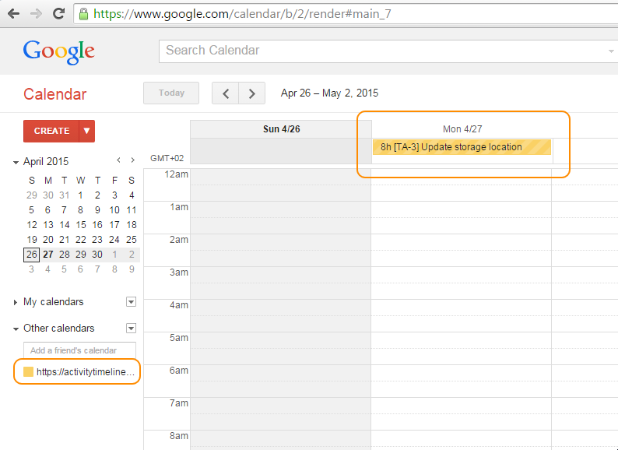Select Mon 4/27 column header
Screen dimensions: 618x450
click(462, 129)
